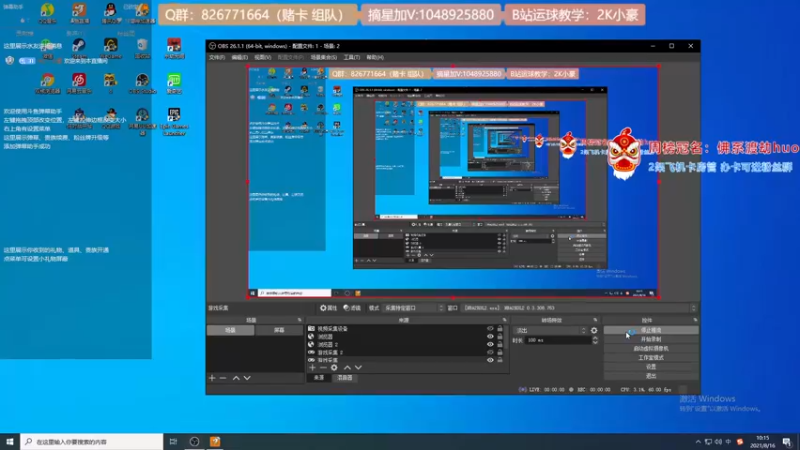The width and height of the screenshot is (800, 450).
Task: Add a new scene with the plus icon
Action: click(212, 378)
